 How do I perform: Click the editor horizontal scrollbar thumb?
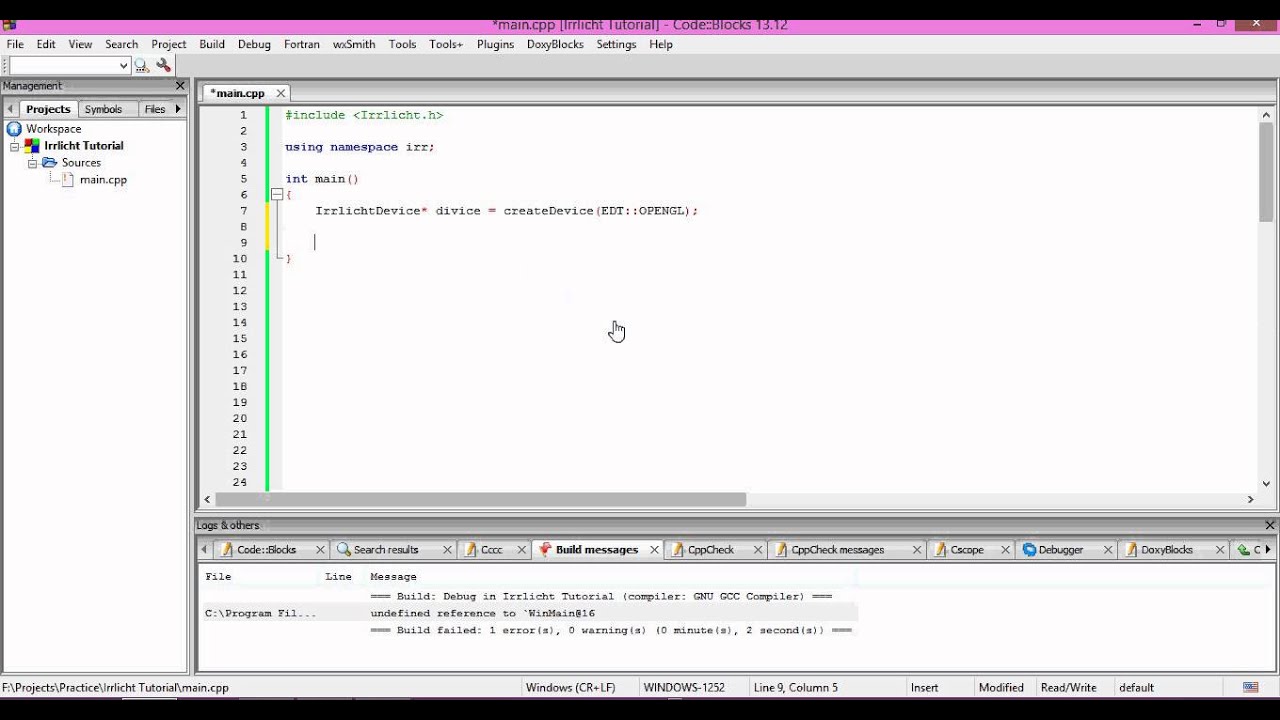click(480, 499)
